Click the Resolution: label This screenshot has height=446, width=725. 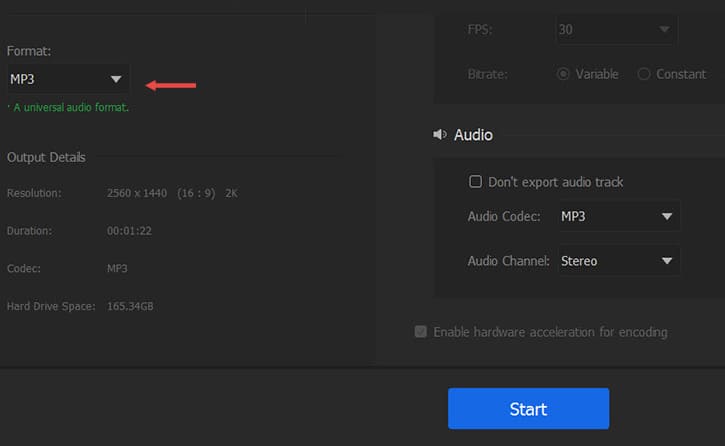(34, 193)
